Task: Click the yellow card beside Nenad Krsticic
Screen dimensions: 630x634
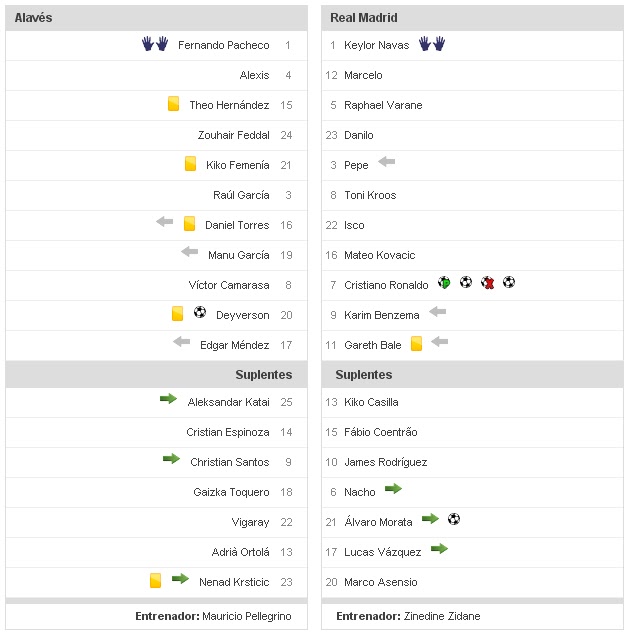Action: pyautogui.click(x=155, y=580)
